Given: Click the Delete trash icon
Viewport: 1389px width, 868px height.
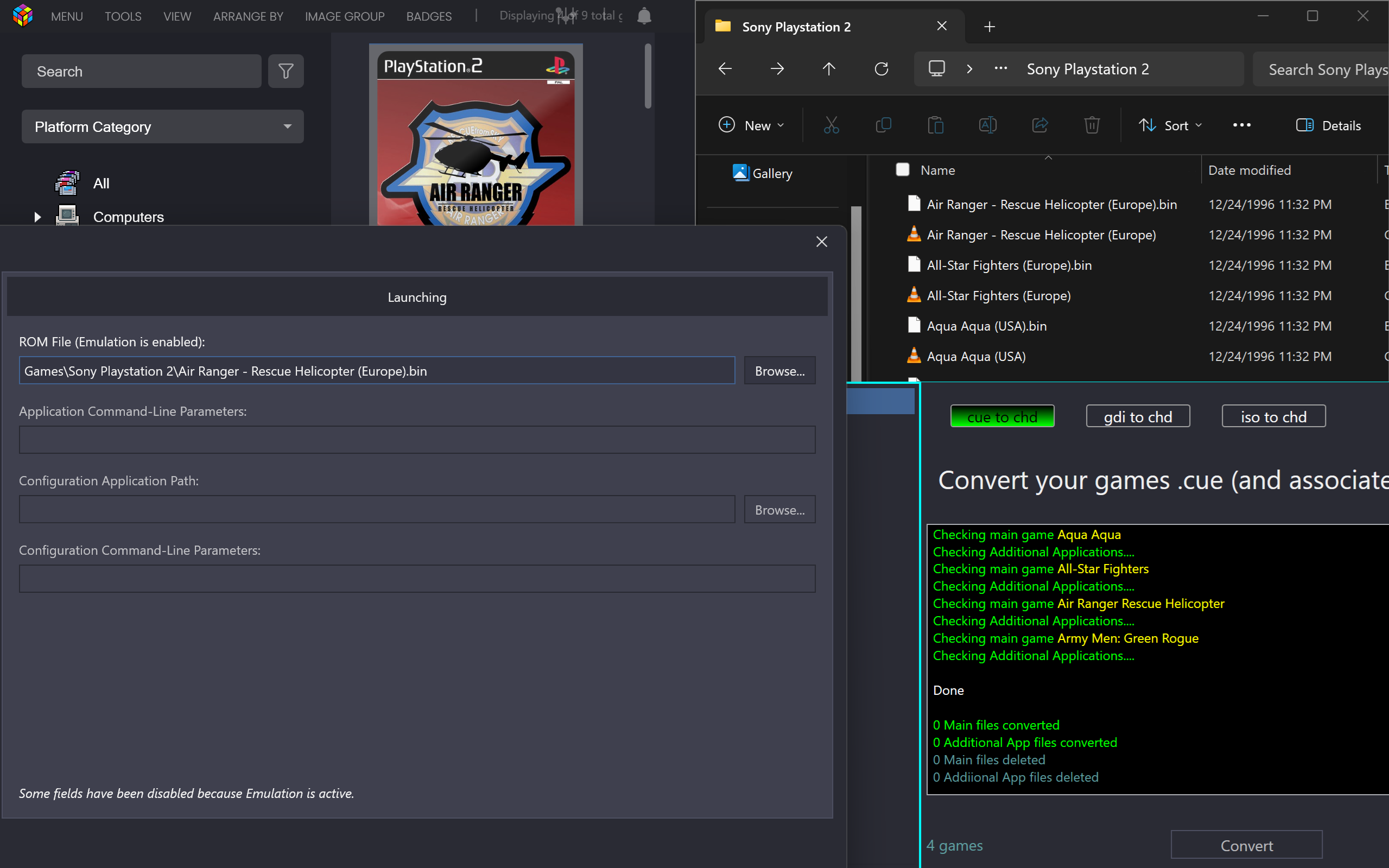Looking at the screenshot, I should click(x=1092, y=125).
